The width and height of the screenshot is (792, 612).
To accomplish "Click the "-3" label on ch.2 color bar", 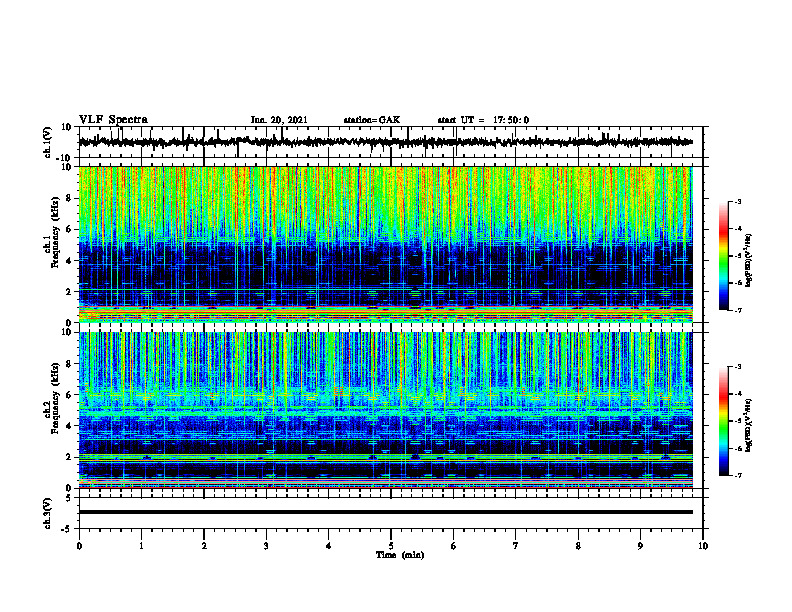I will tap(737, 367).
